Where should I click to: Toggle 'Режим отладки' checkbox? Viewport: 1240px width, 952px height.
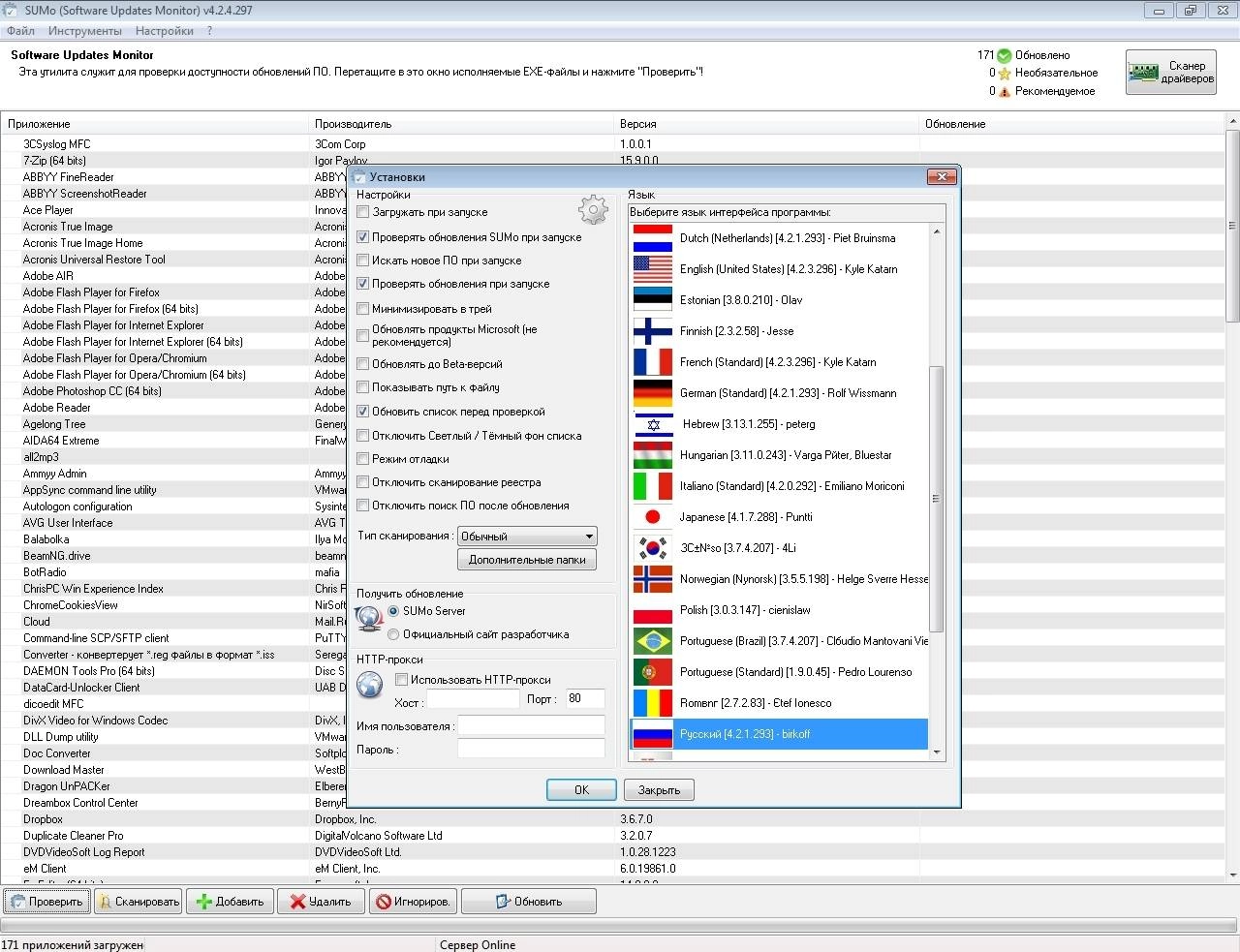(x=363, y=459)
